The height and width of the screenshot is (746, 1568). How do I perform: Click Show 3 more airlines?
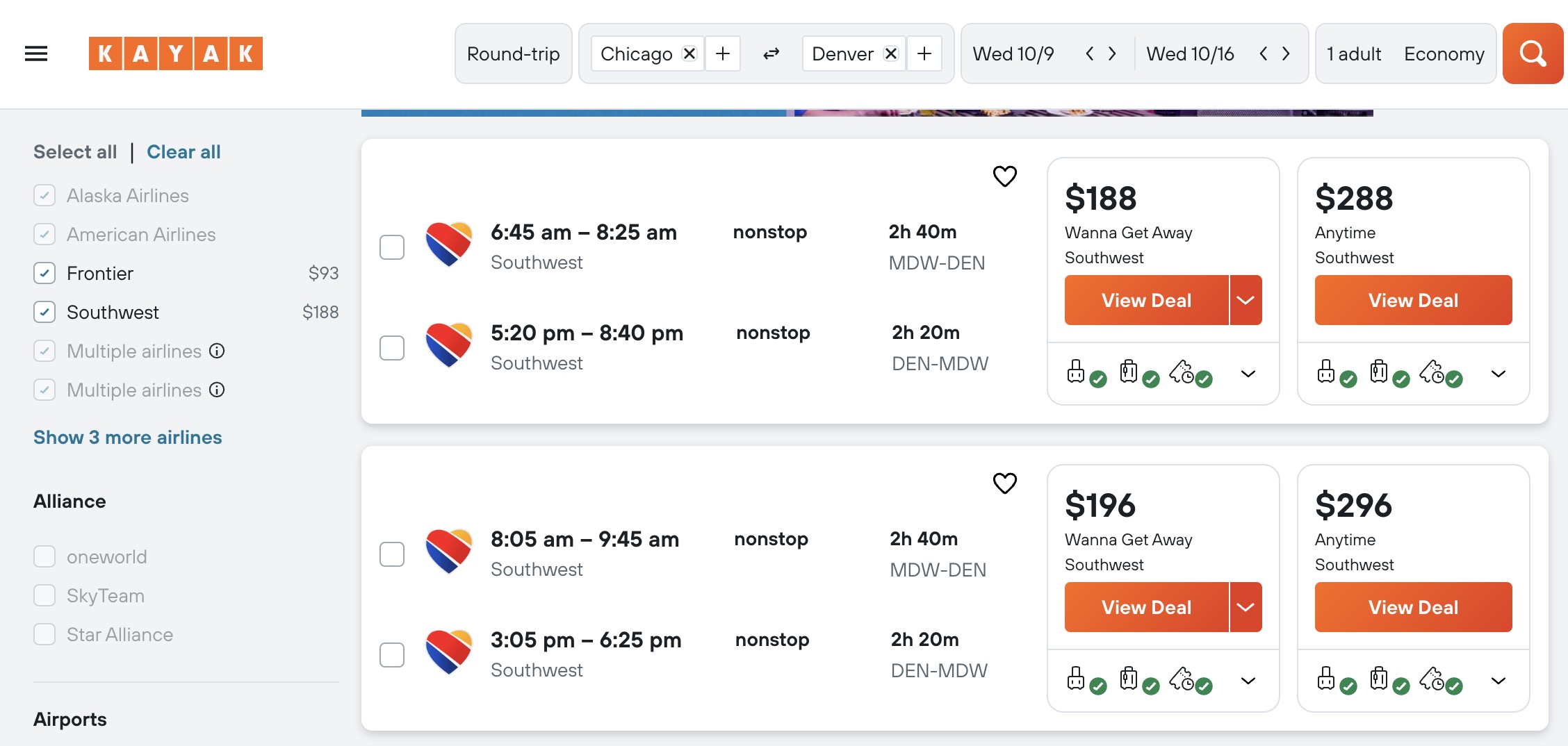click(127, 437)
